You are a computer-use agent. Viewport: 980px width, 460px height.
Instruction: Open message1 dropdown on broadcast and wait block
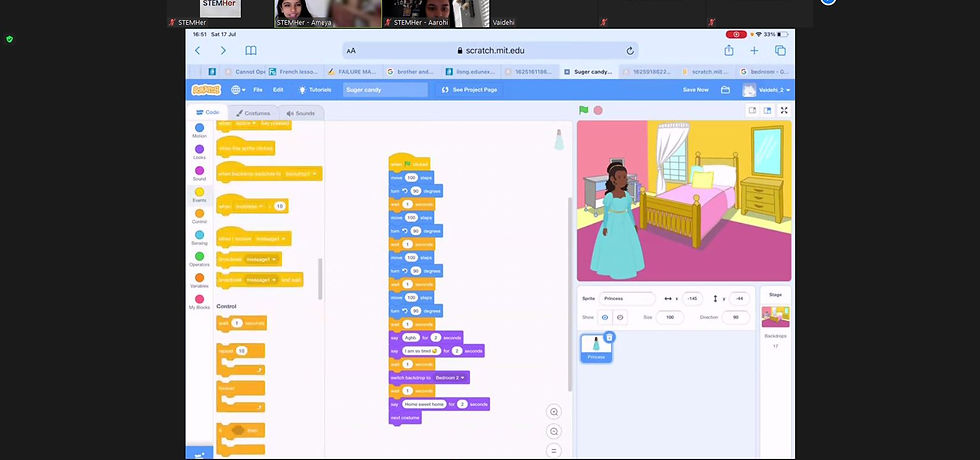261,280
